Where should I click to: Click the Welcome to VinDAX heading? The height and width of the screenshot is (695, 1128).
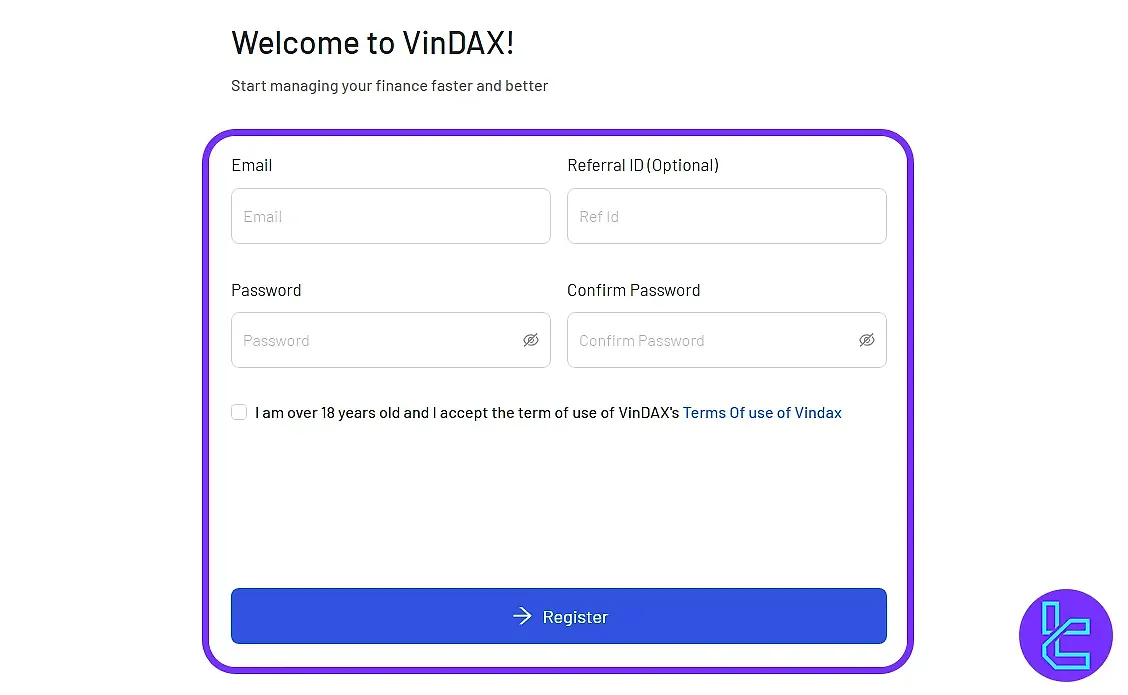pos(373,42)
